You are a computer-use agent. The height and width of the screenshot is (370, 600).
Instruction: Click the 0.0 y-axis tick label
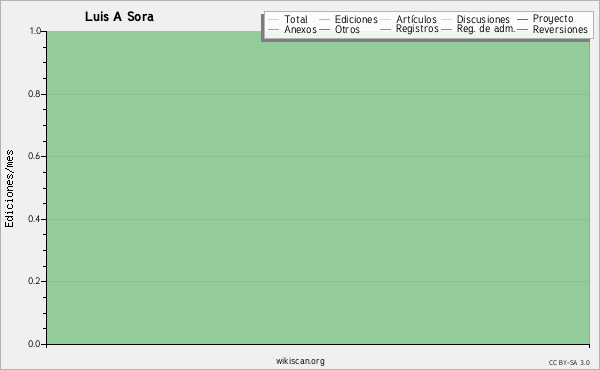34,344
